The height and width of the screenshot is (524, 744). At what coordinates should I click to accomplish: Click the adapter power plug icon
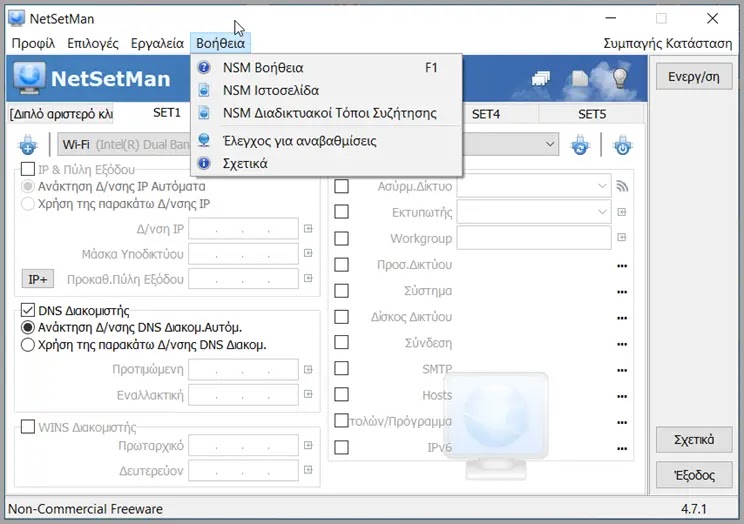pos(622,144)
